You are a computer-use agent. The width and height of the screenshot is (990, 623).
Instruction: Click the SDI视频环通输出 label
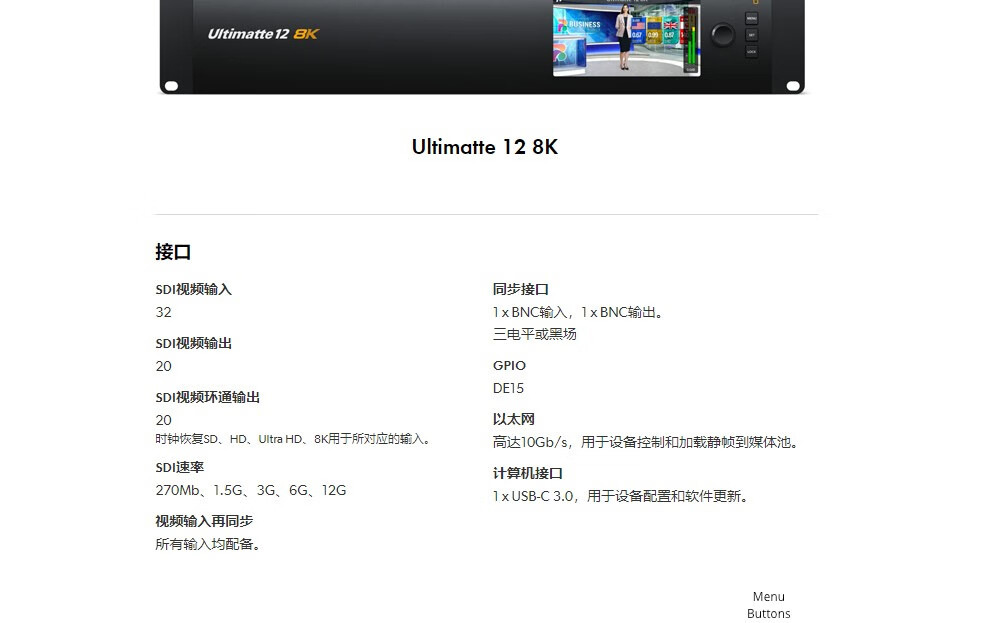(x=208, y=397)
